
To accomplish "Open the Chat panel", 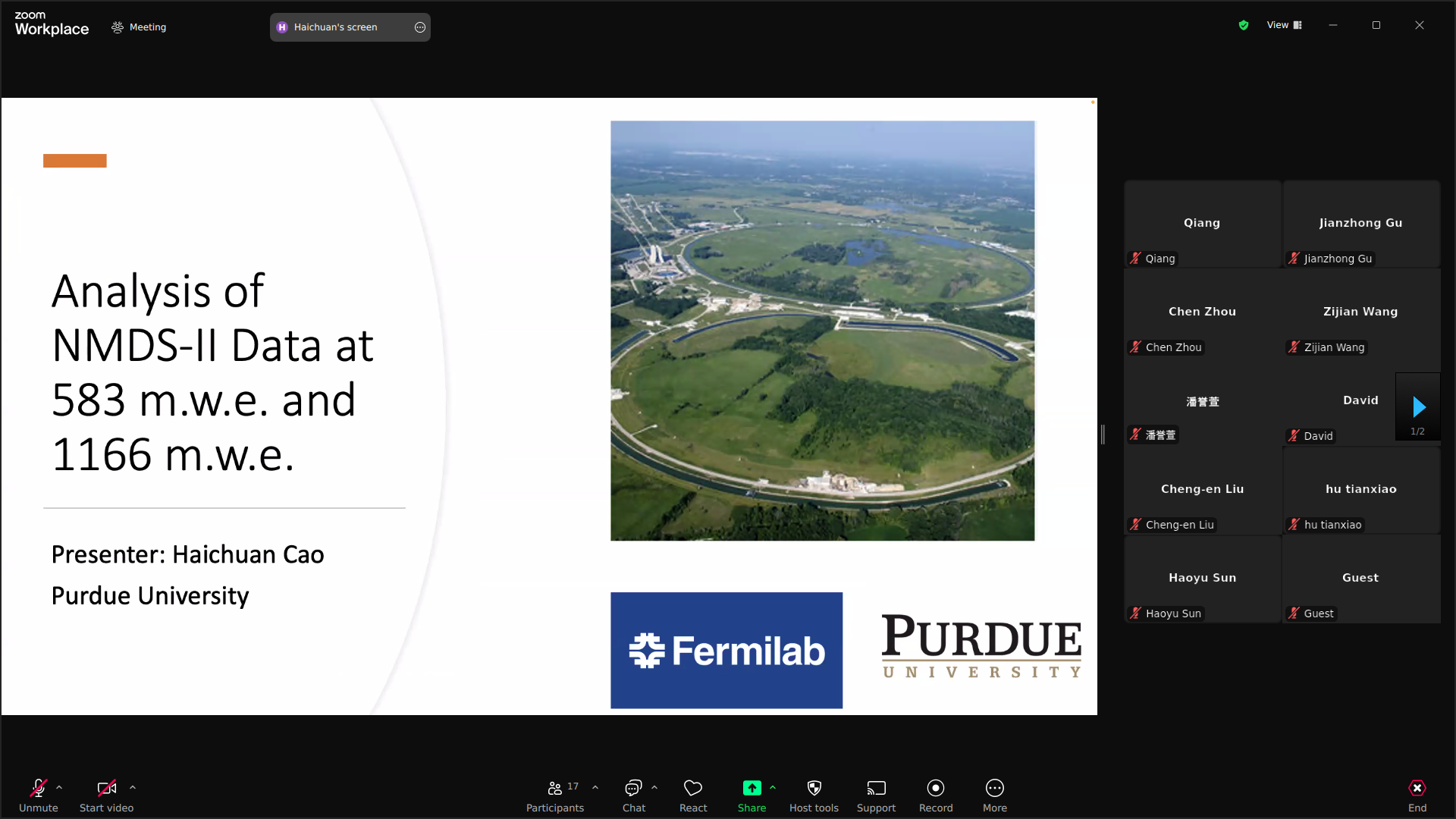I will [x=634, y=795].
